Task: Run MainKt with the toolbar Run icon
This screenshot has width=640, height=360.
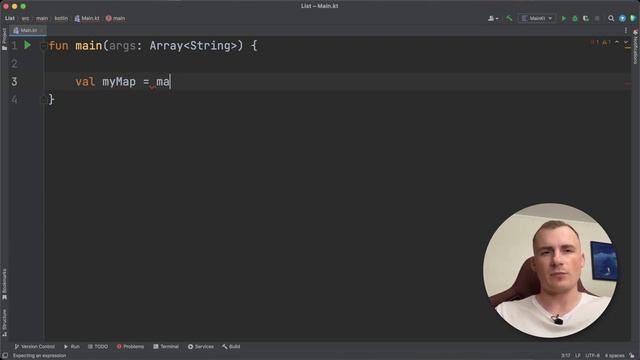Action: [564, 18]
